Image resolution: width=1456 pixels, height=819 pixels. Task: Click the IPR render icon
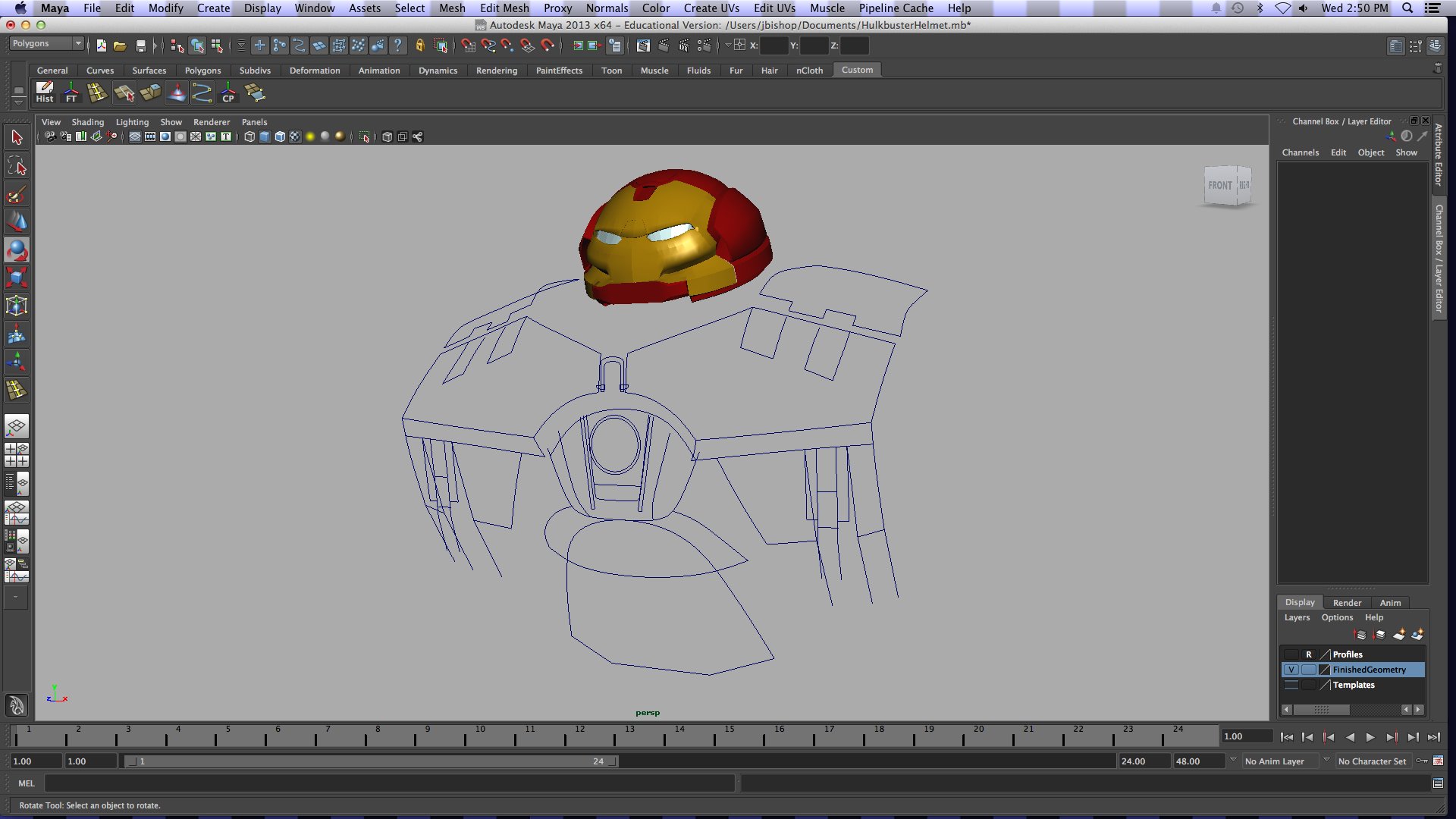(x=684, y=45)
